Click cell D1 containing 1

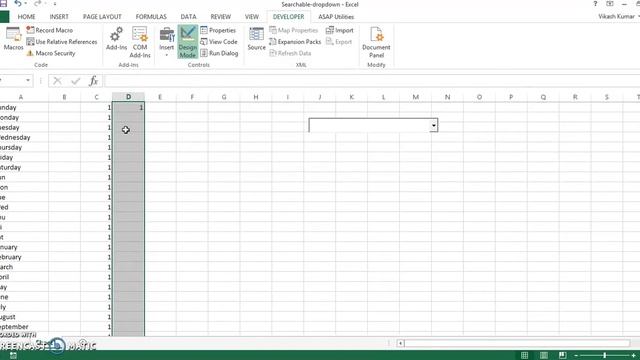tap(129, 107)
